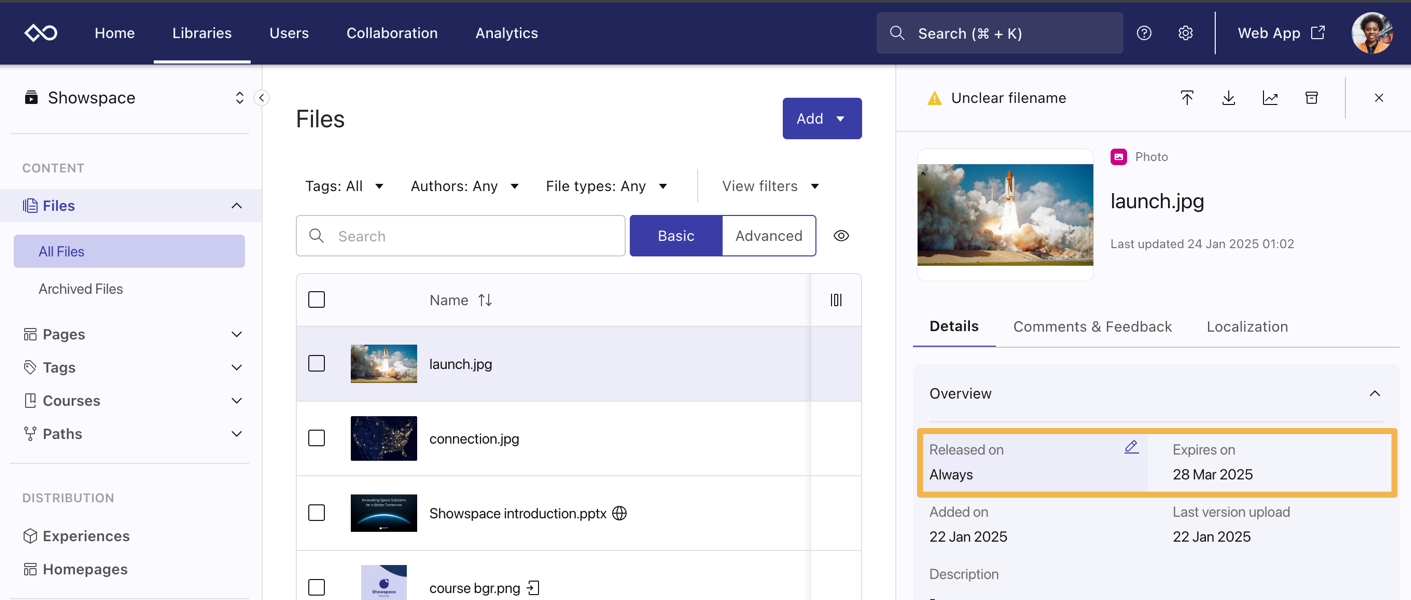Collapse the Files section in sidebar

[x=237, y=206]
